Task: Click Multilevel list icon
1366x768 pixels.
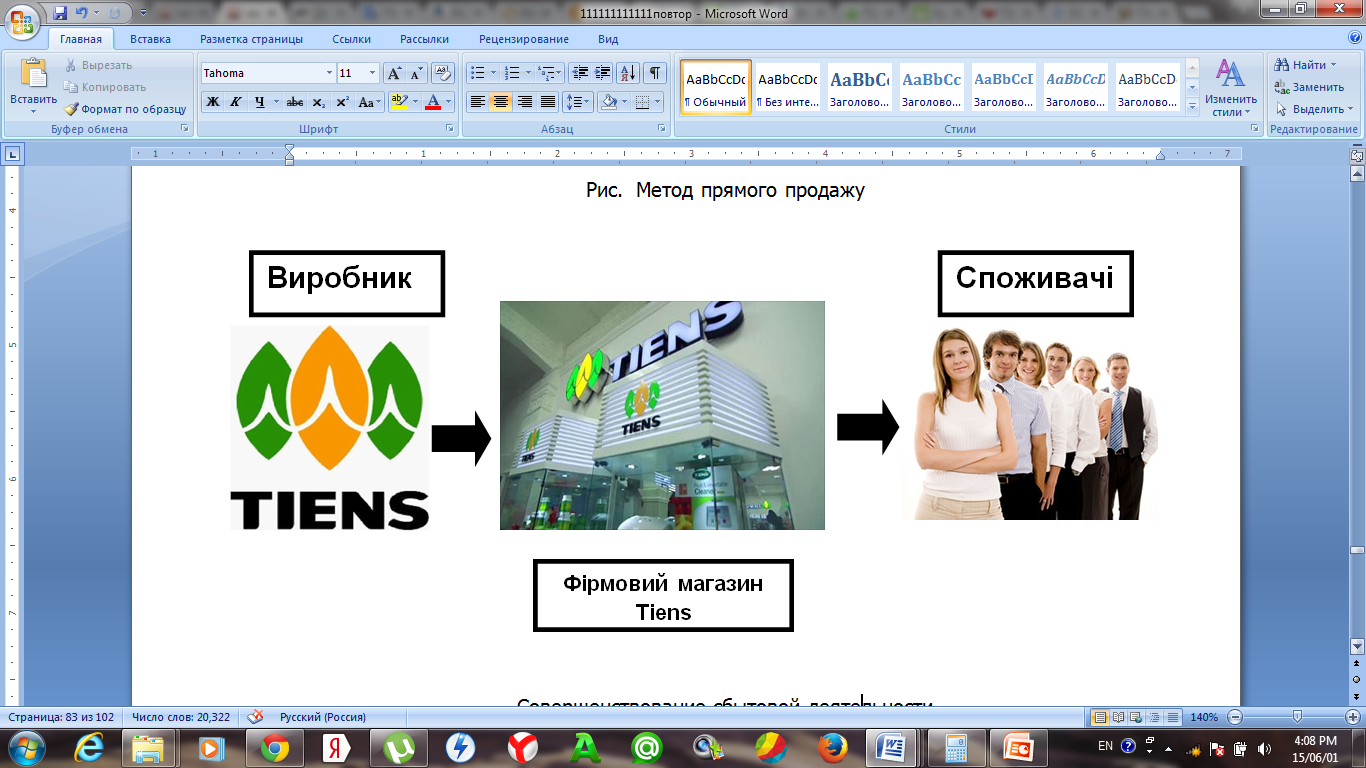Action: pyautogui.click(x=546, y=73)
